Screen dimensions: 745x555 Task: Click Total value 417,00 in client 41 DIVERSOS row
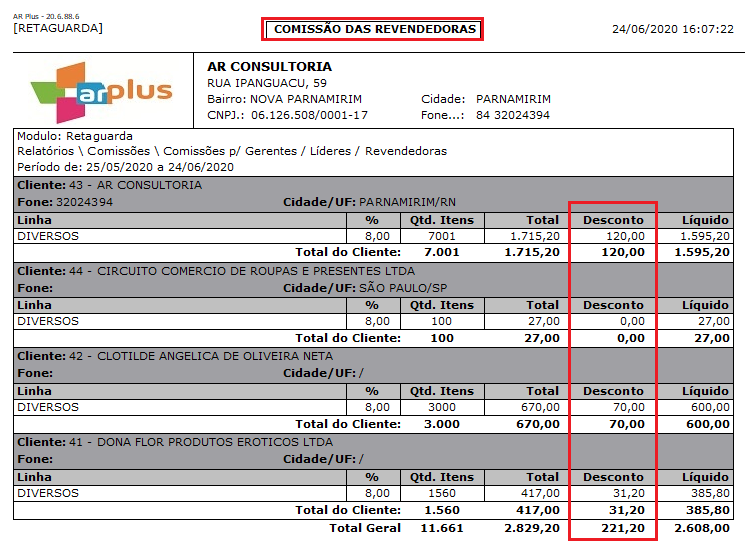tap(540, 493)
